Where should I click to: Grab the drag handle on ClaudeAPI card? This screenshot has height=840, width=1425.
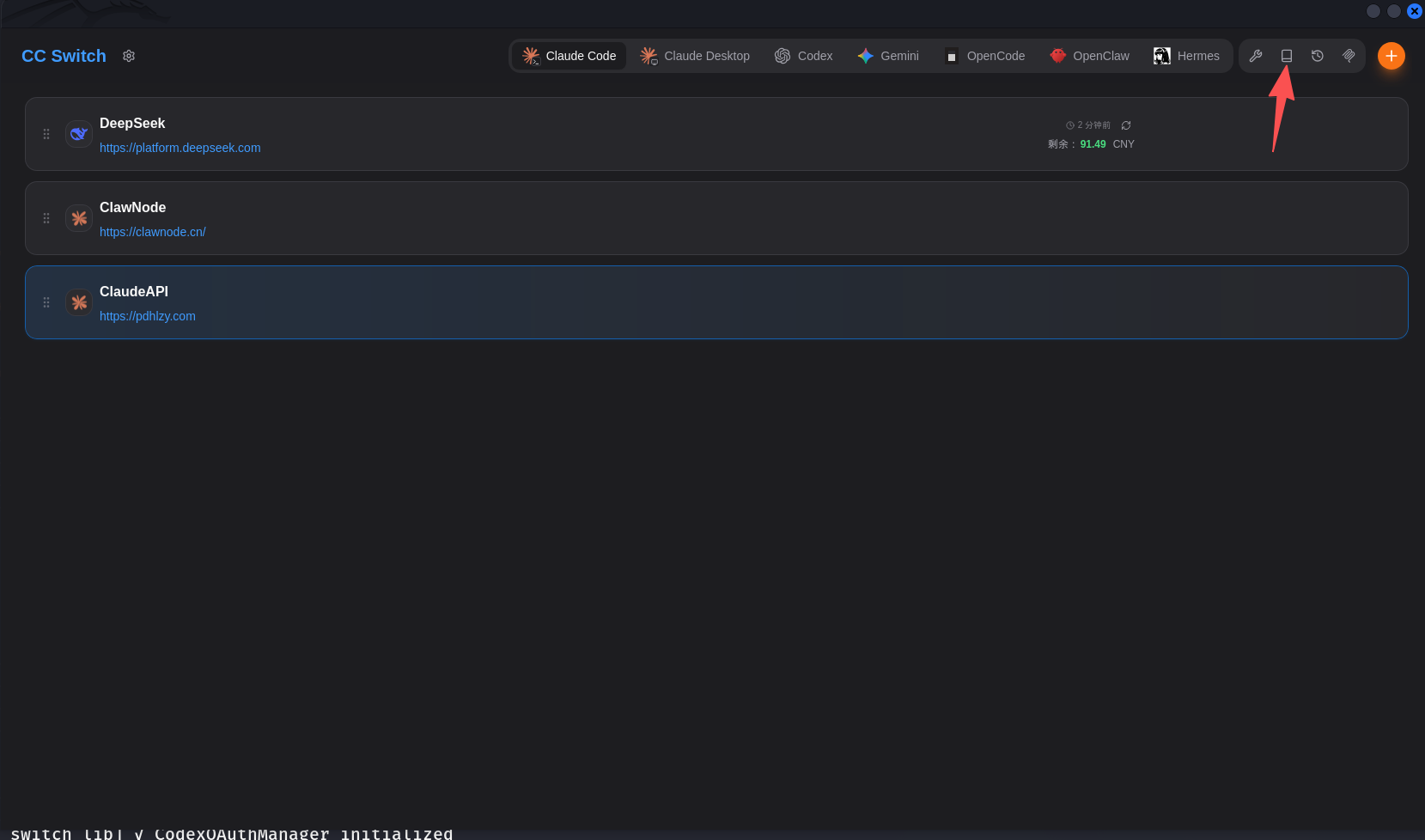coord(46,302)
